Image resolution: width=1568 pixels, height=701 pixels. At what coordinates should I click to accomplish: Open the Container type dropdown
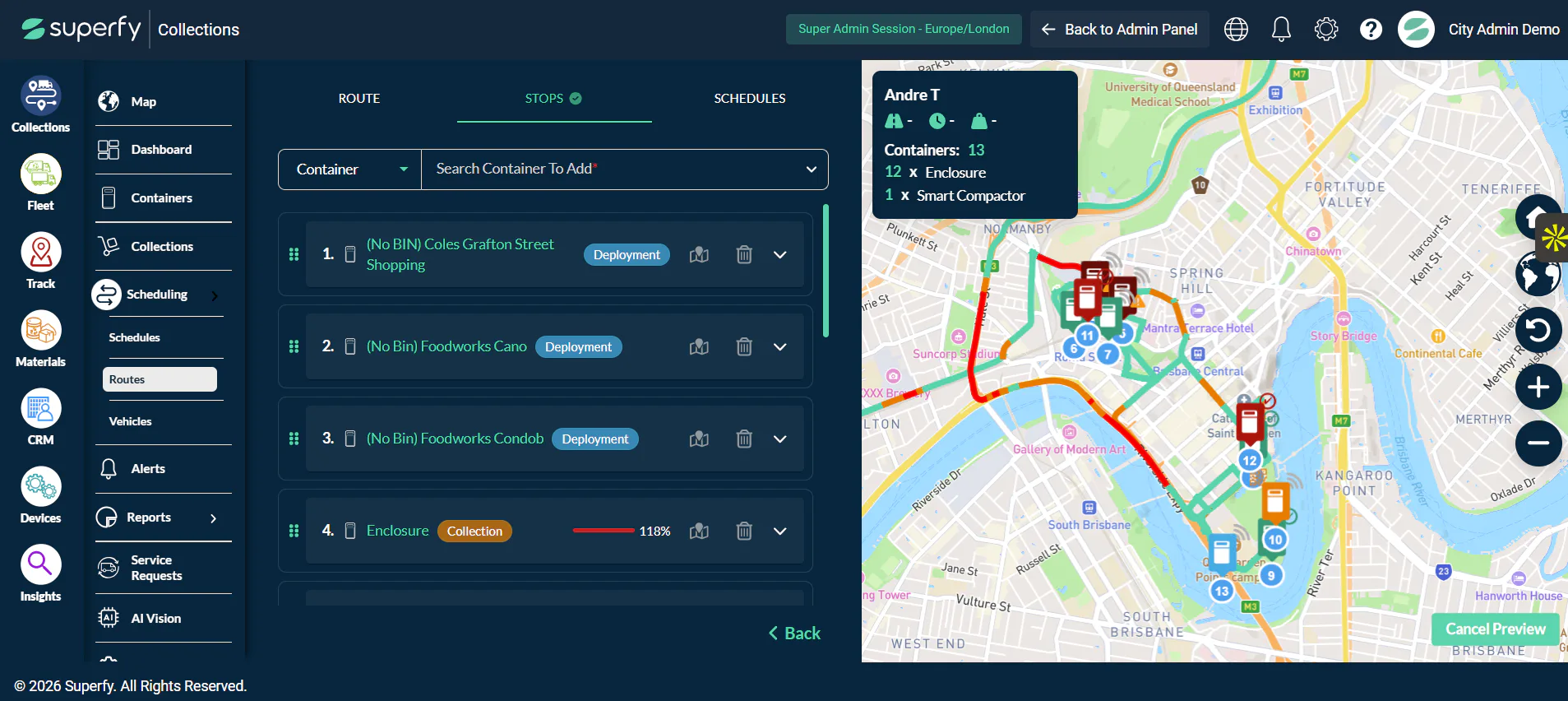pyautogui.click(x=350, y=169)
